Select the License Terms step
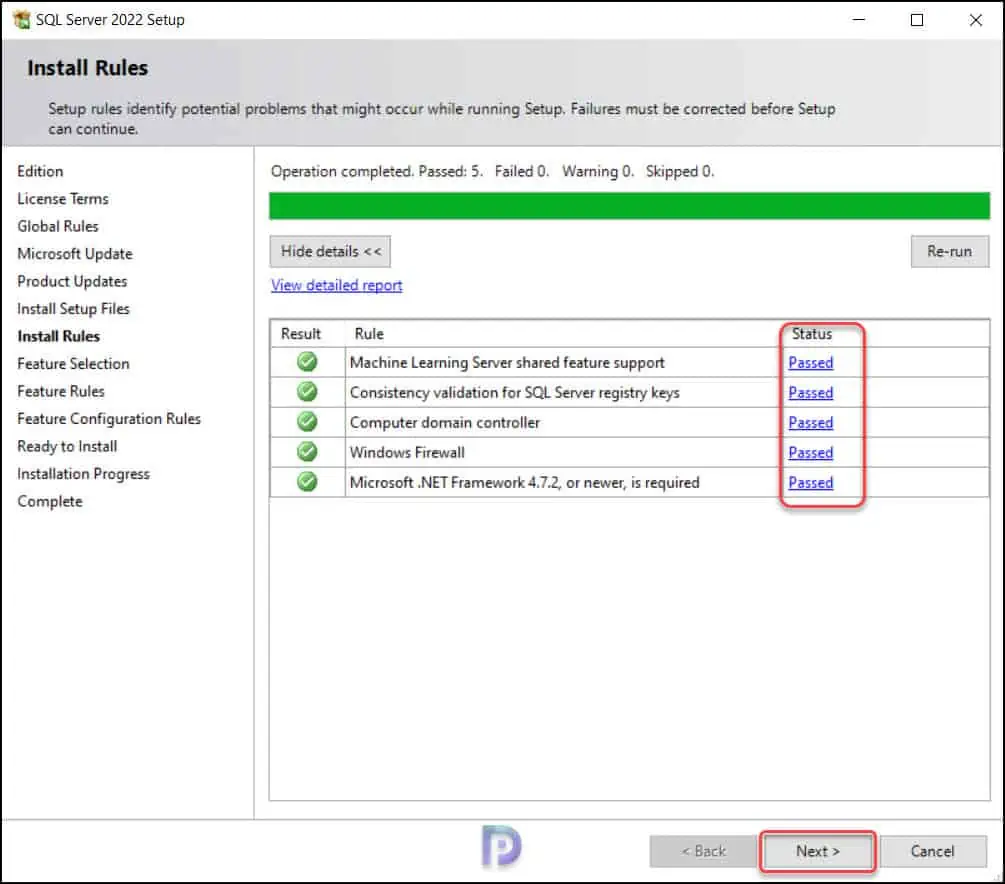The image size is (1005, 884). 63,199
